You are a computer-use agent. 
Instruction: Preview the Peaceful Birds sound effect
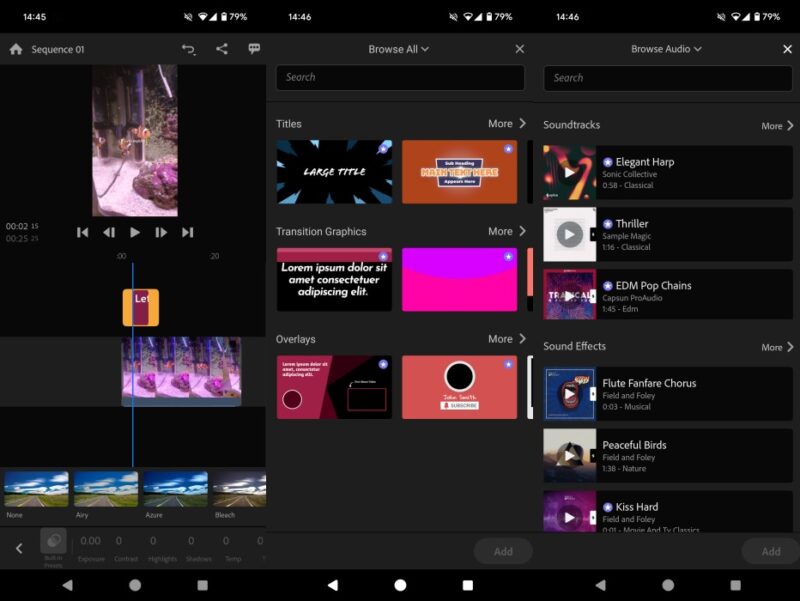570,456
